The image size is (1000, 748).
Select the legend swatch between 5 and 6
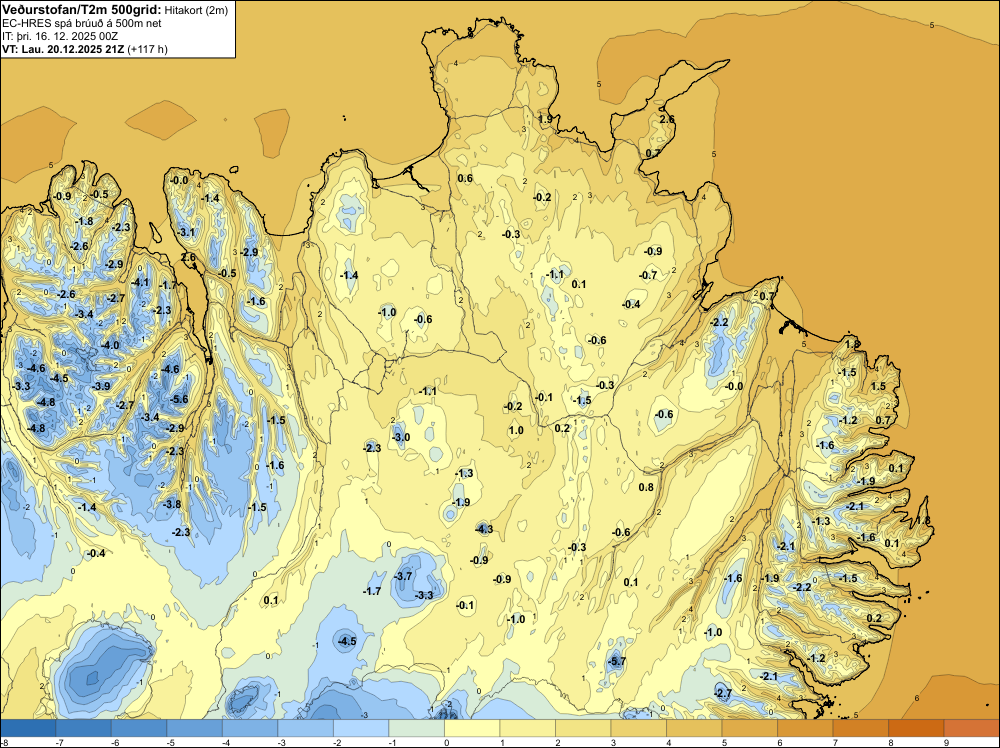749,728
